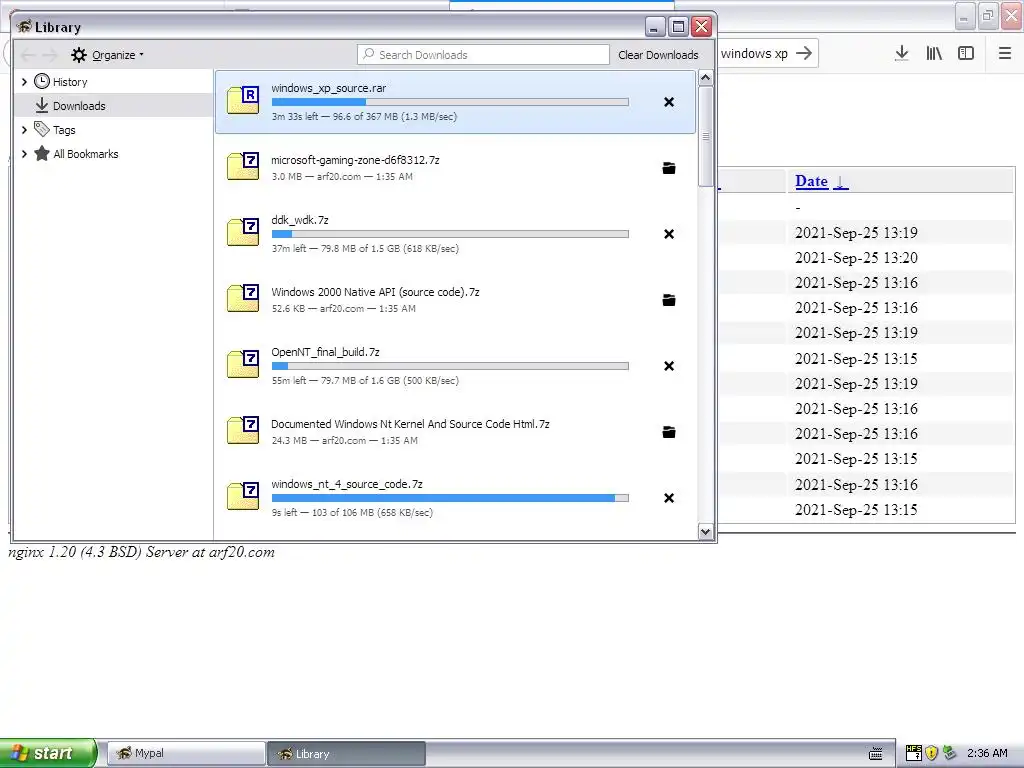Click the microsoft-gaming-zone 7z file icon
This screenshot has width=1024, height=768.
(x=243, y=166)
